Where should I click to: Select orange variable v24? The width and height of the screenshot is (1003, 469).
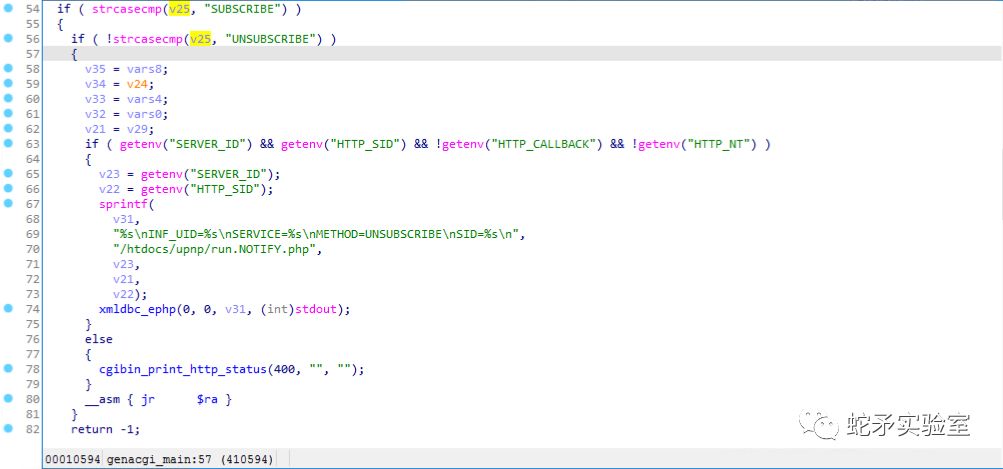tap(137, 84)
